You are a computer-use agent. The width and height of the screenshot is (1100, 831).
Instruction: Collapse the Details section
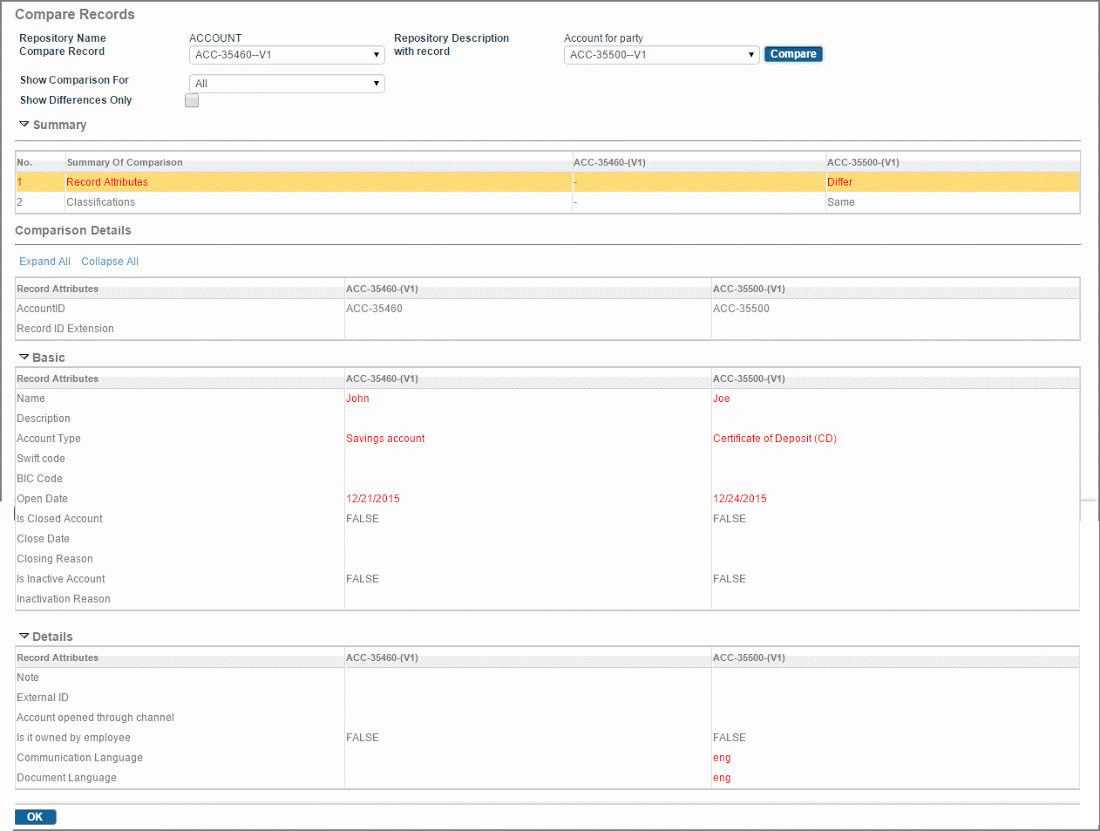24,636
